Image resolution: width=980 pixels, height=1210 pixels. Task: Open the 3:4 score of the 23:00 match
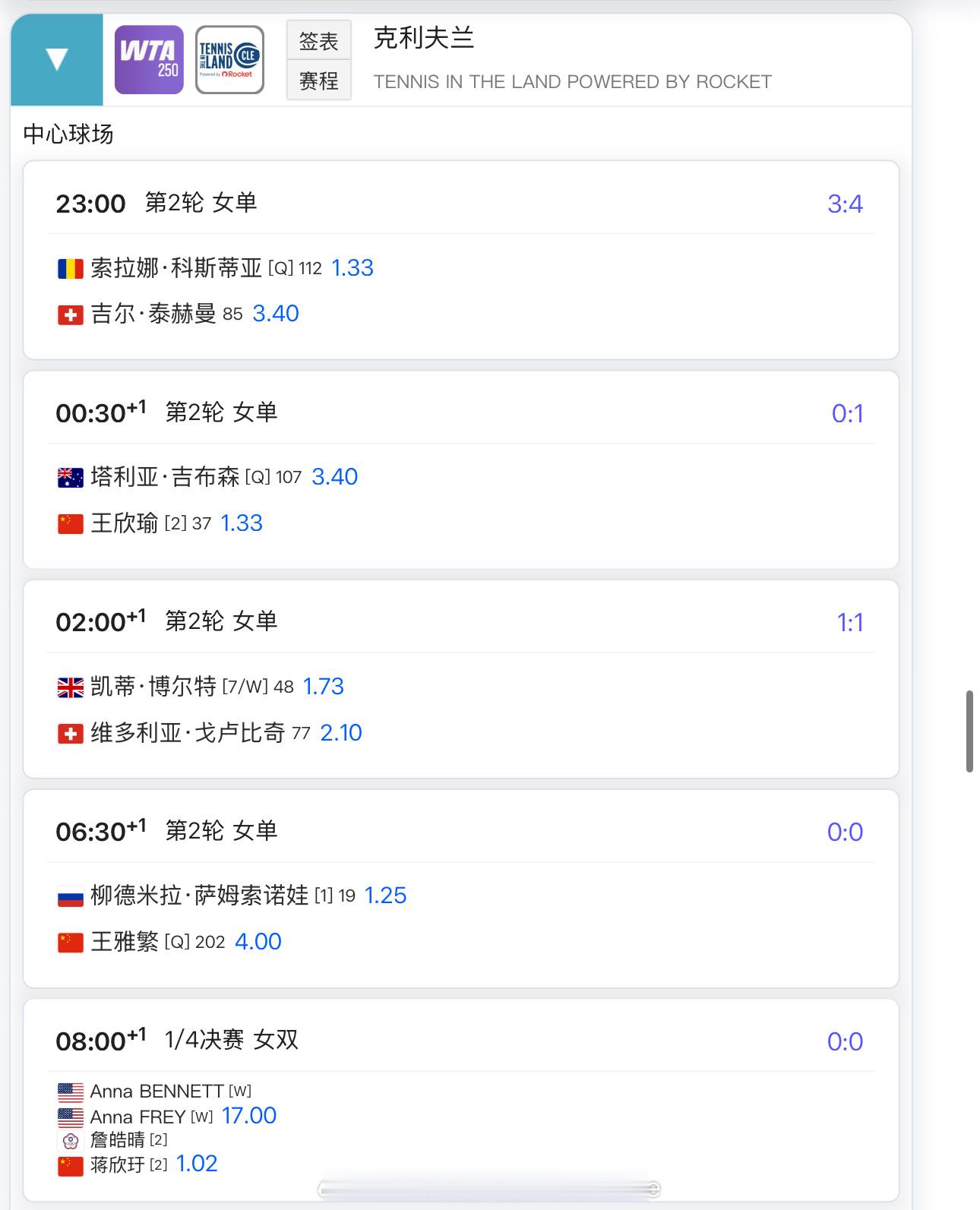[845, 204]
